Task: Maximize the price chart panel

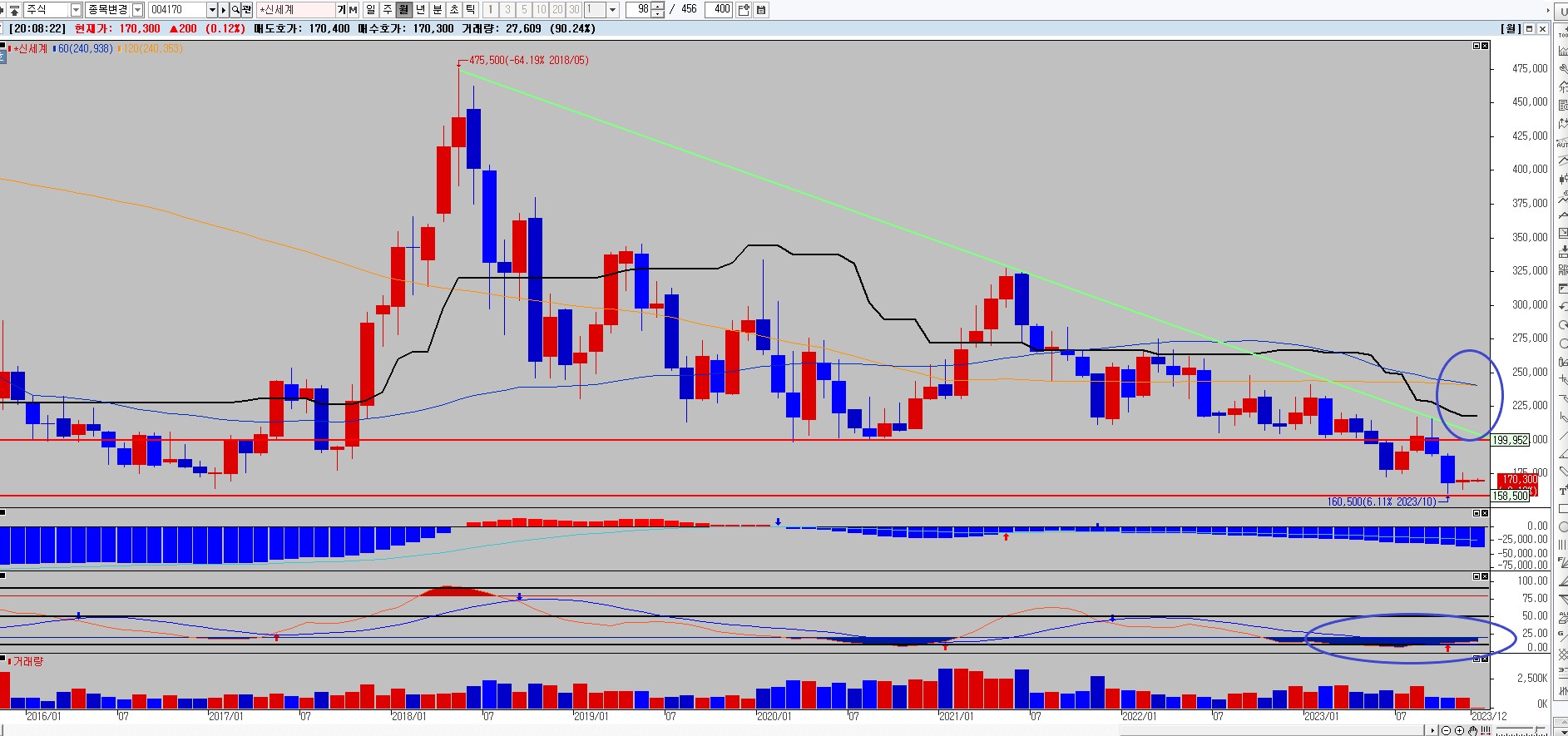Action: click(1476, 46)
